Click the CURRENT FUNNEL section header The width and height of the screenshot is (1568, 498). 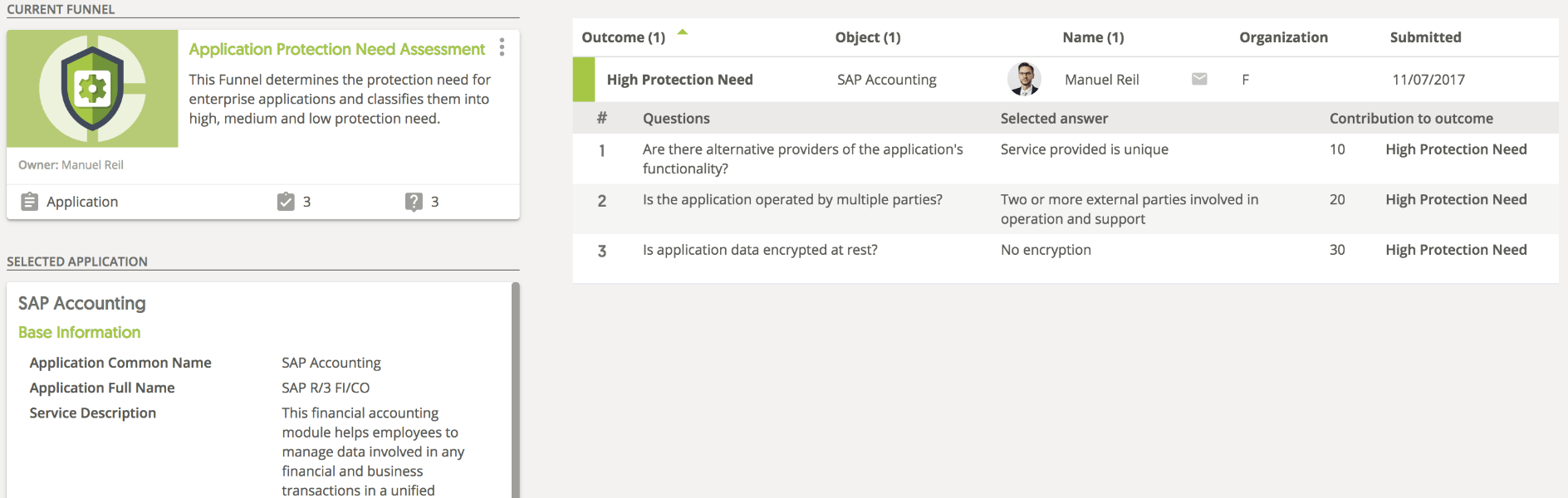(61, 9)
